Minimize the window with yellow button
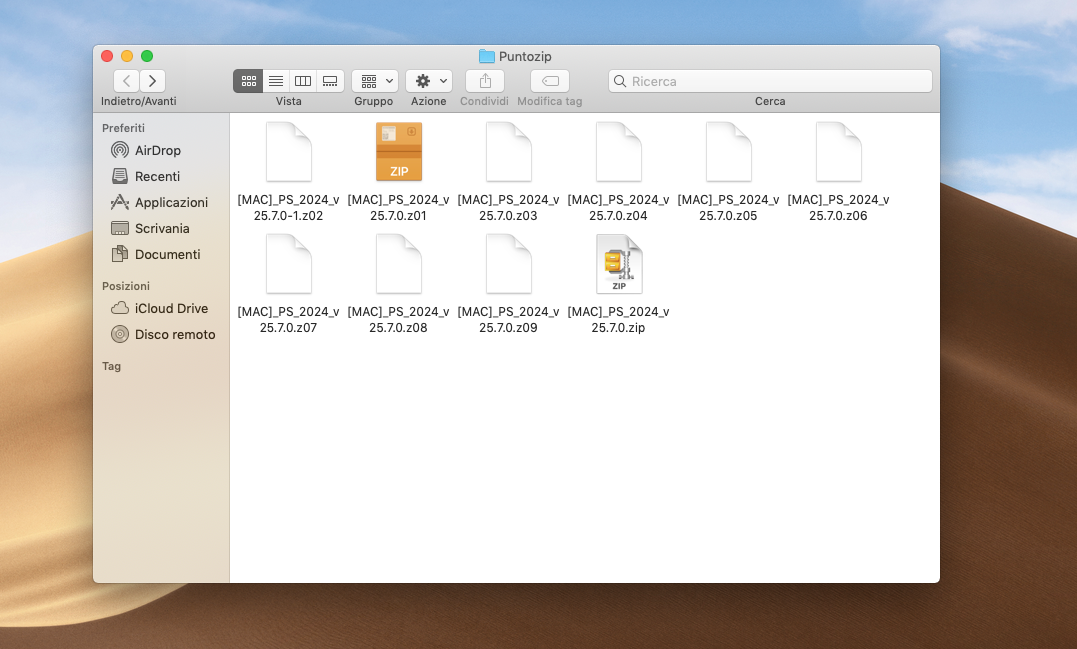The width and height of the screenshot is (1077, 649). 126,56
